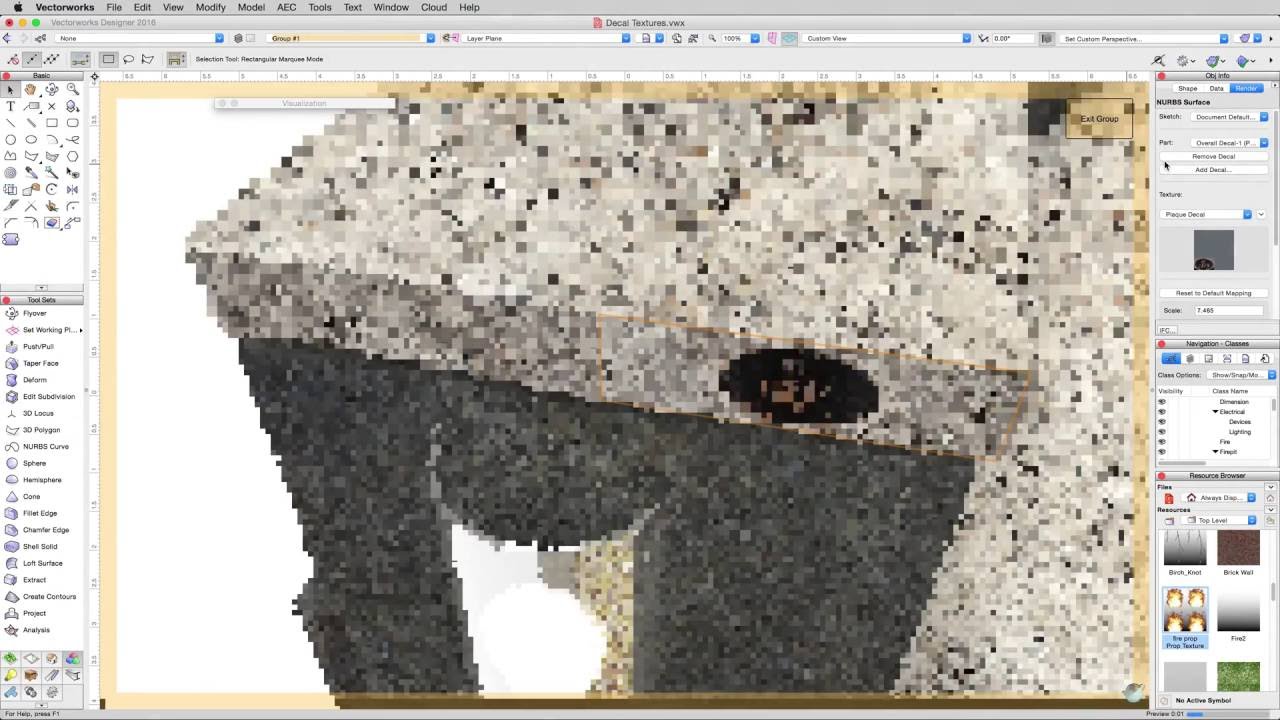The width and height of the screenshot is (1280, 720).
Task: Open the Part Overall Decal-1 dropdown
Action: coord(1229,143)
